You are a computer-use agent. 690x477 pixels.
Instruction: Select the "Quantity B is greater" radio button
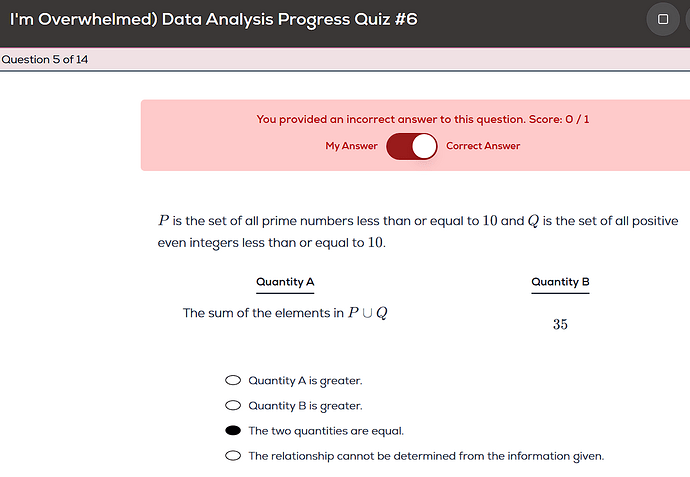coord(233,406)
